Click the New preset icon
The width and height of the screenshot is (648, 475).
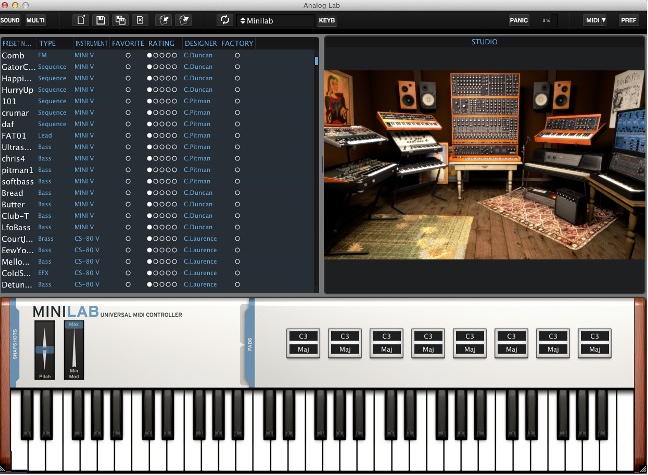(x=81, y=20)
